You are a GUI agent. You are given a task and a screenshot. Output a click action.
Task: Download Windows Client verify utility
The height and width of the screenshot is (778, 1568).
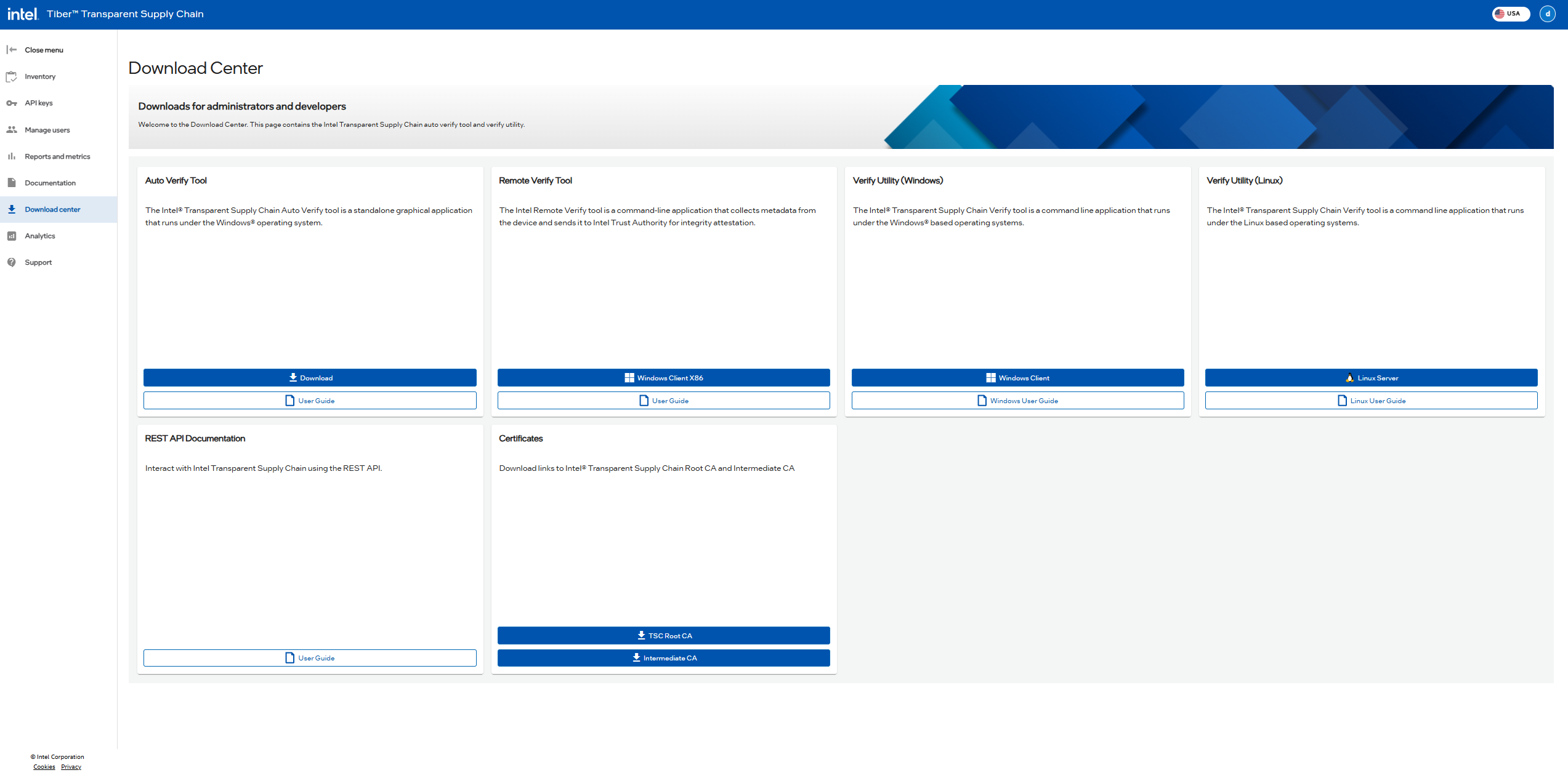pos(1017,378)
